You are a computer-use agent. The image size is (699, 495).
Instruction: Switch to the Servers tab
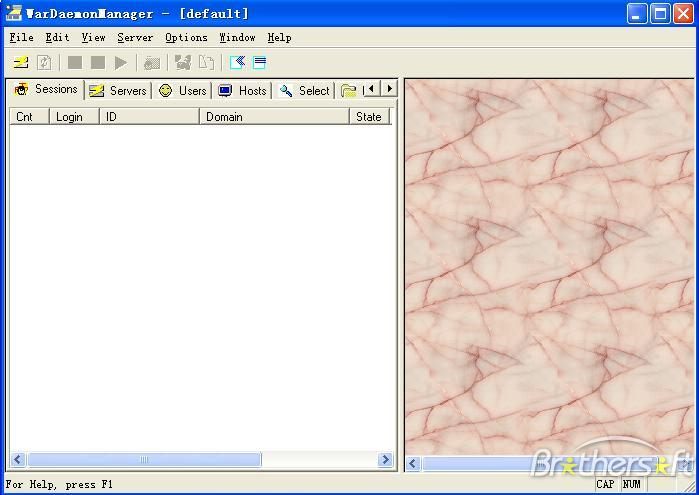pos(118,91)
